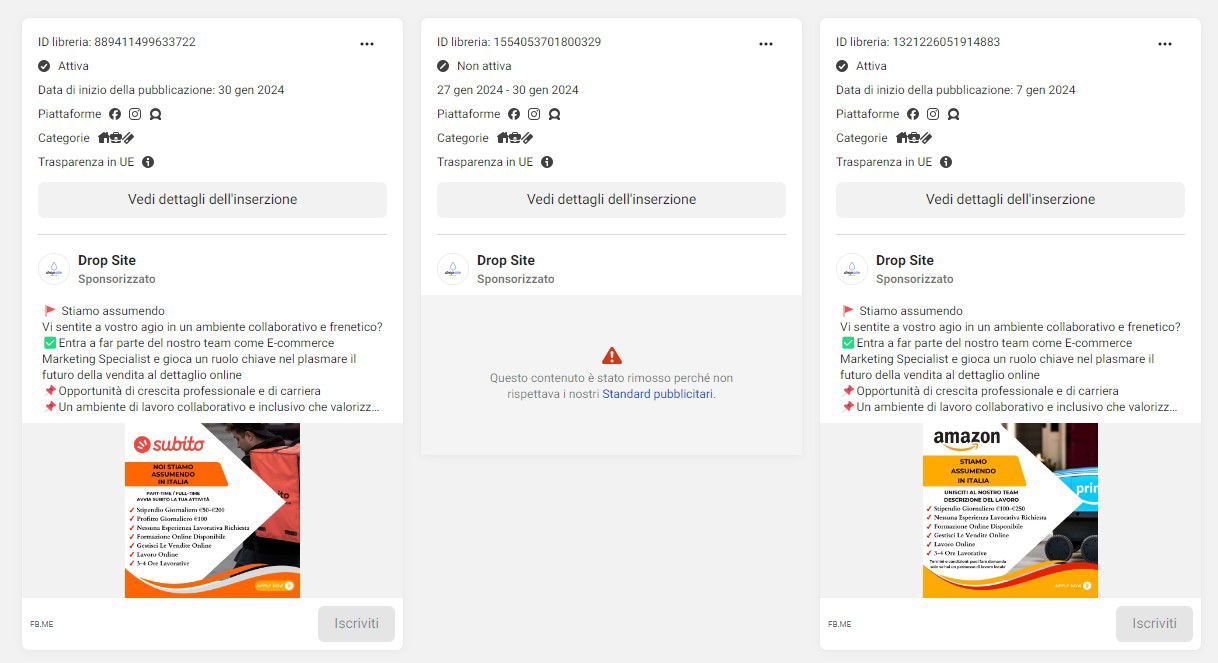1218x663 pixels.
Task: Click Vedi dettagli dell'inserzione on first ad
Action: coord(212,200)
